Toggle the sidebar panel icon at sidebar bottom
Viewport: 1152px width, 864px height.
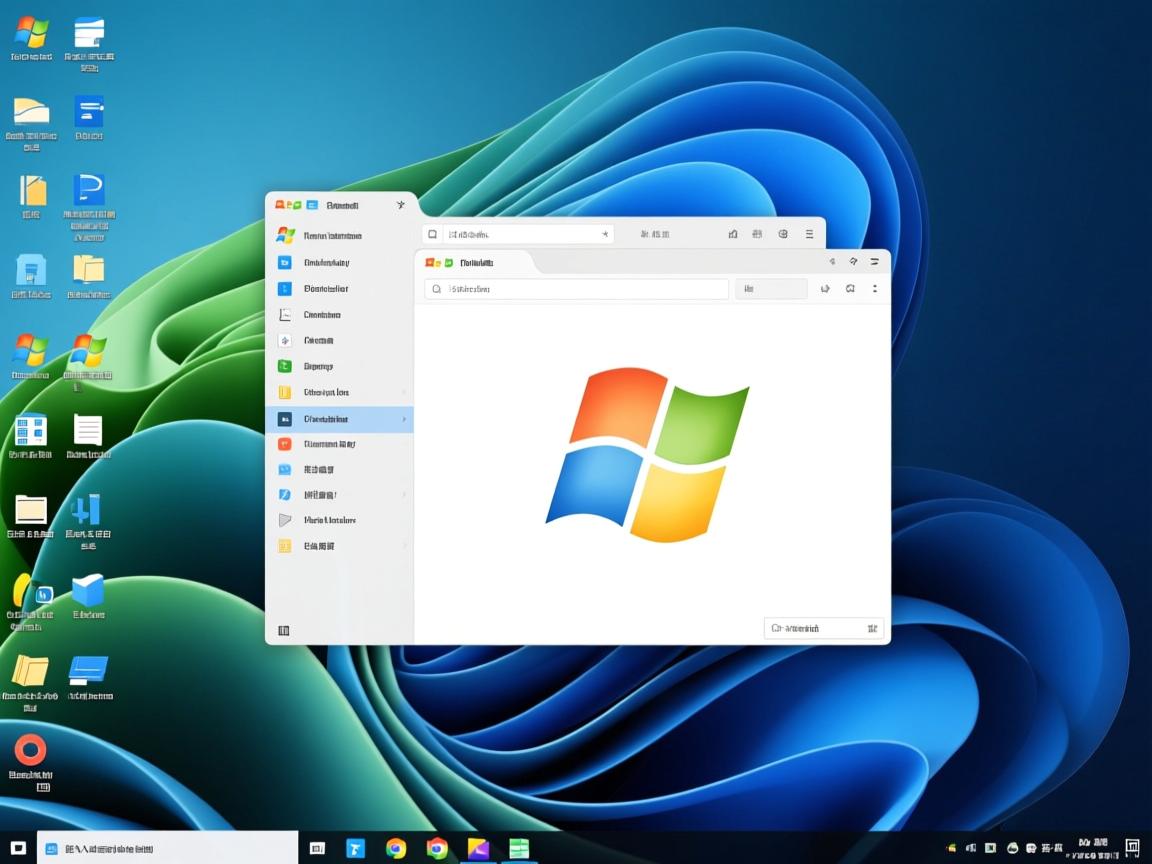[x=284, y=630]
